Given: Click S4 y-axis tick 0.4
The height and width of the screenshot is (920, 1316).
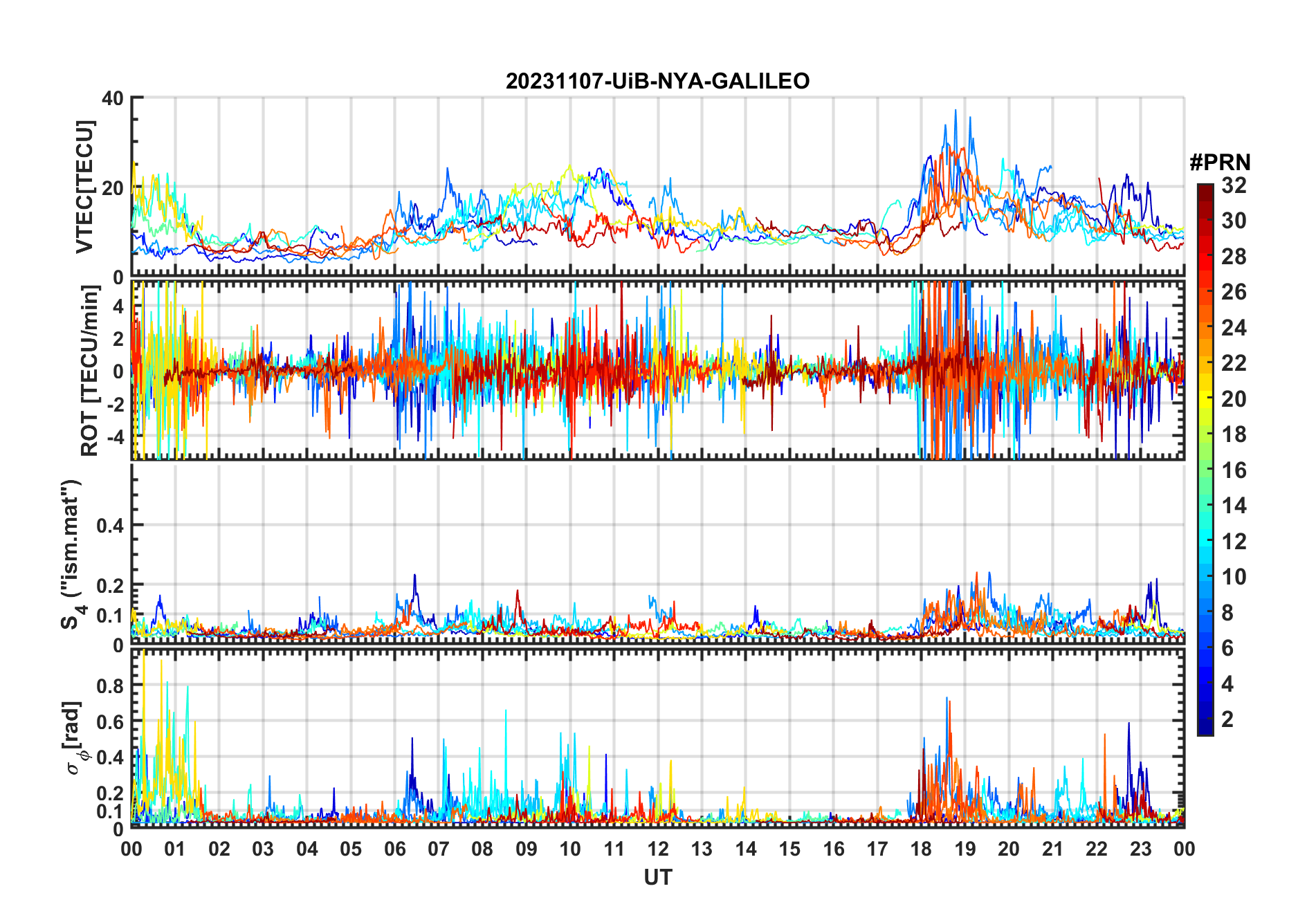Looking at the screenshot, I should click(x=111, y=526).
